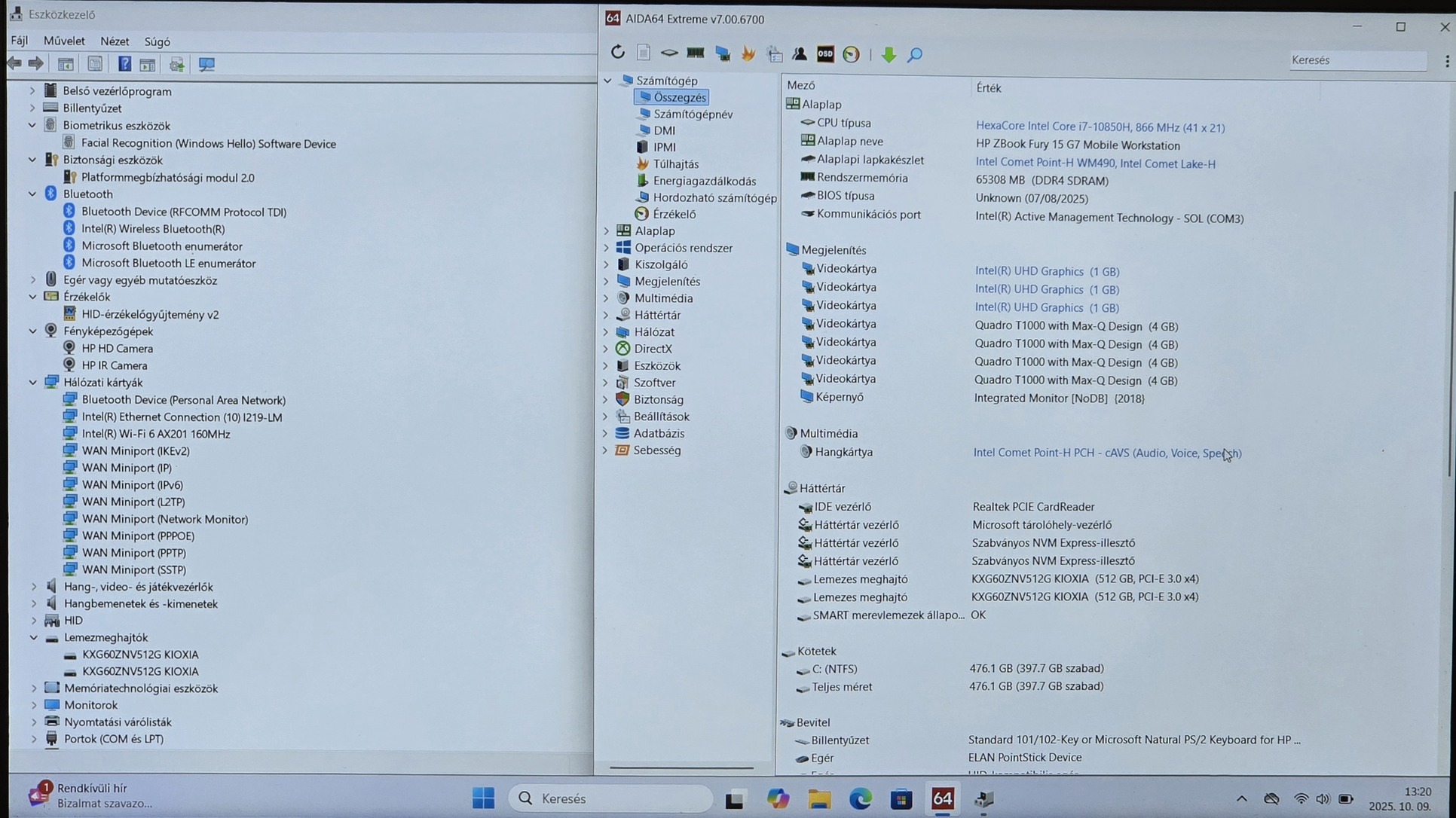Launch the flame stability test icon
This screenshot has height=818, width=1456.
tap(748, 53)
